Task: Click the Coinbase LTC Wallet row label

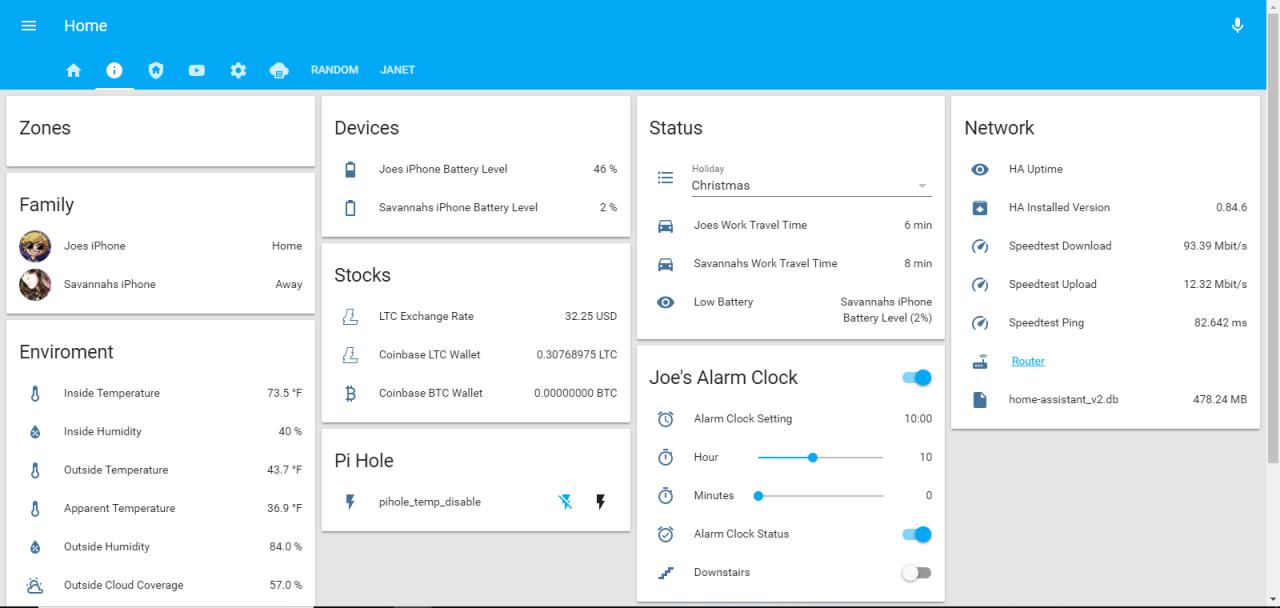Action: [x=429, y=355]
